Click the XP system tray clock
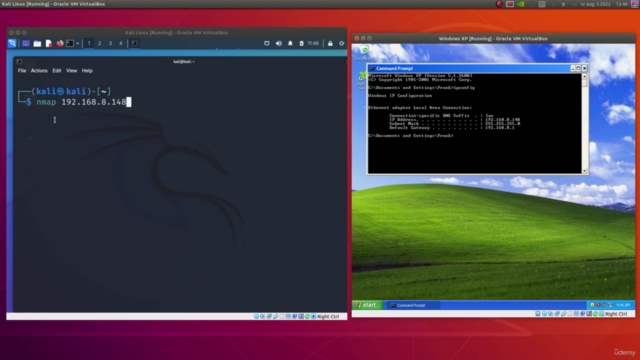This screenshot has width=640, height=360. pyautogui.click(x=623, y=305)
